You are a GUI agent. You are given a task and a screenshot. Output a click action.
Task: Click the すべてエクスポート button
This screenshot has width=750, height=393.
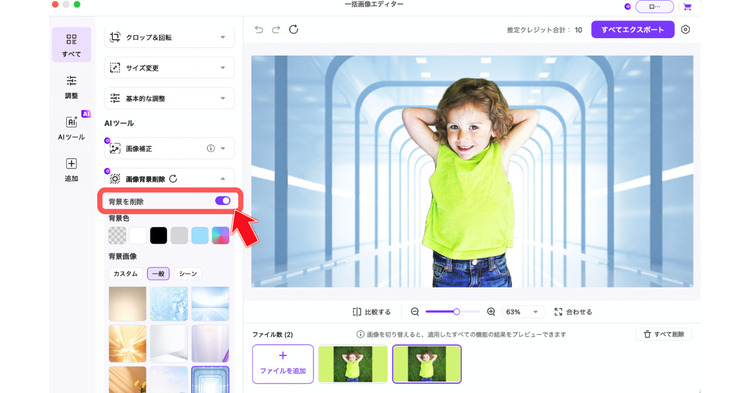[633, 30]
